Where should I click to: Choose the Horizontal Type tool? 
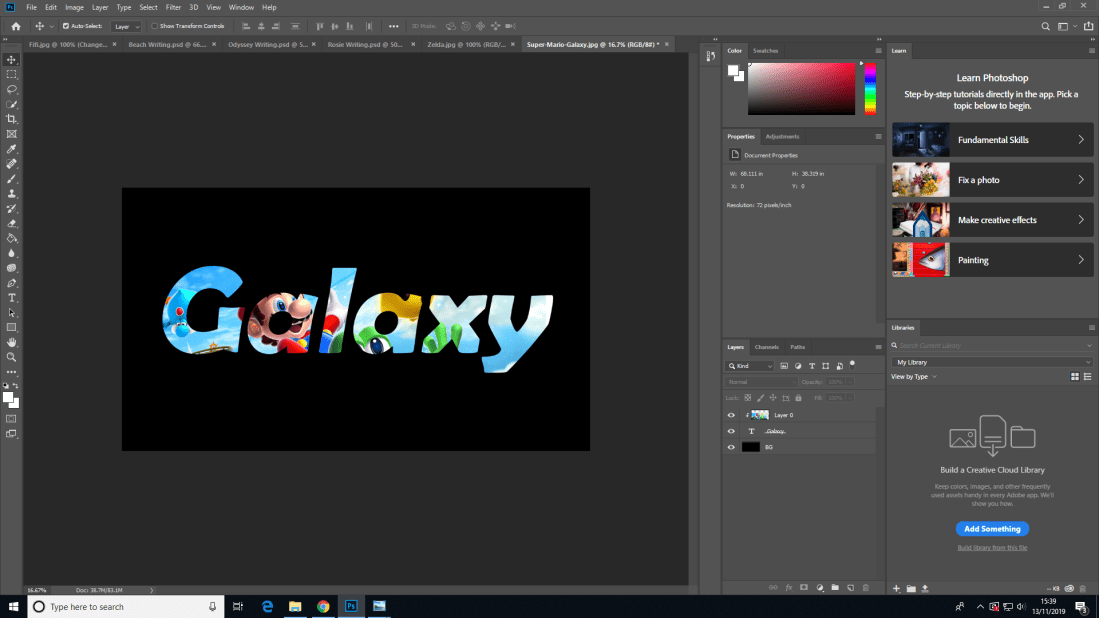tap(12, 298)
